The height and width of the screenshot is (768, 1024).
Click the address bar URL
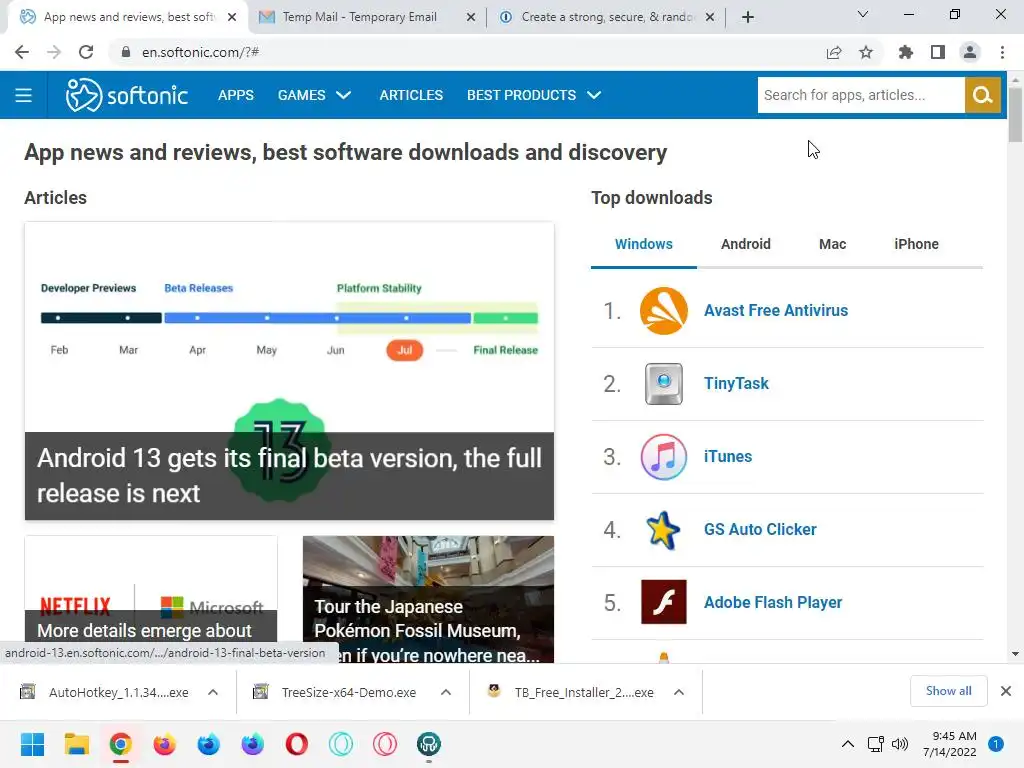click(x=200, y=52)
